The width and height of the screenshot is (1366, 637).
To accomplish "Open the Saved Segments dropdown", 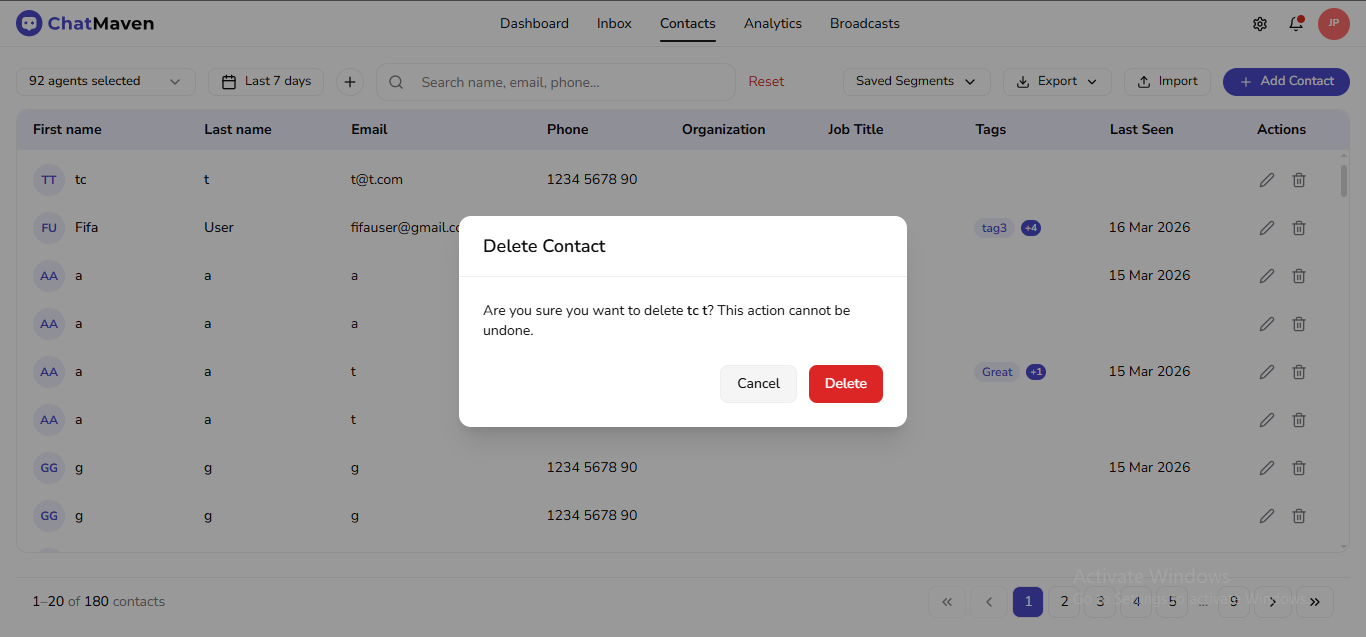I will pos(916,81).
